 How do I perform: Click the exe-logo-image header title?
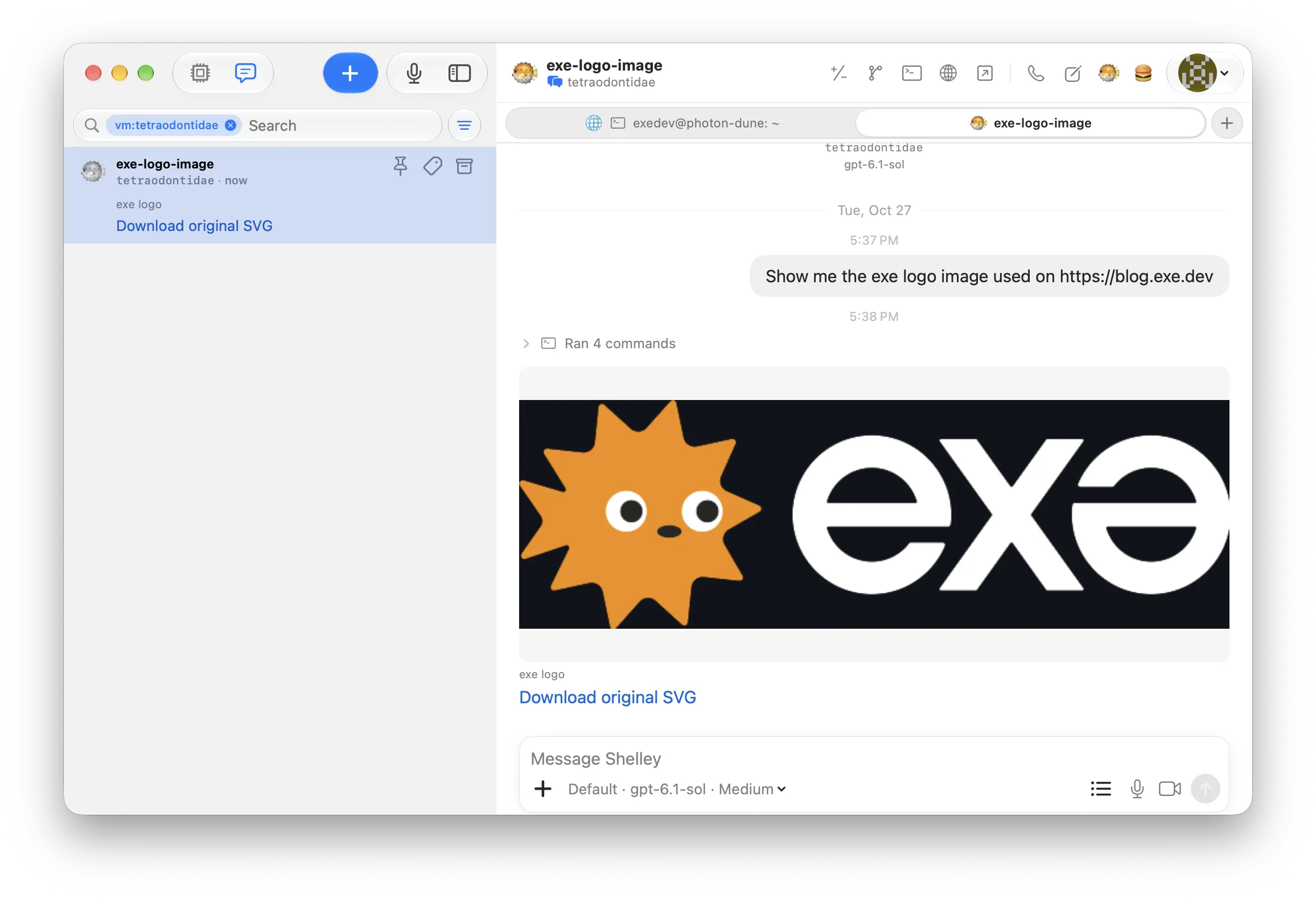[x=604, y=65]
